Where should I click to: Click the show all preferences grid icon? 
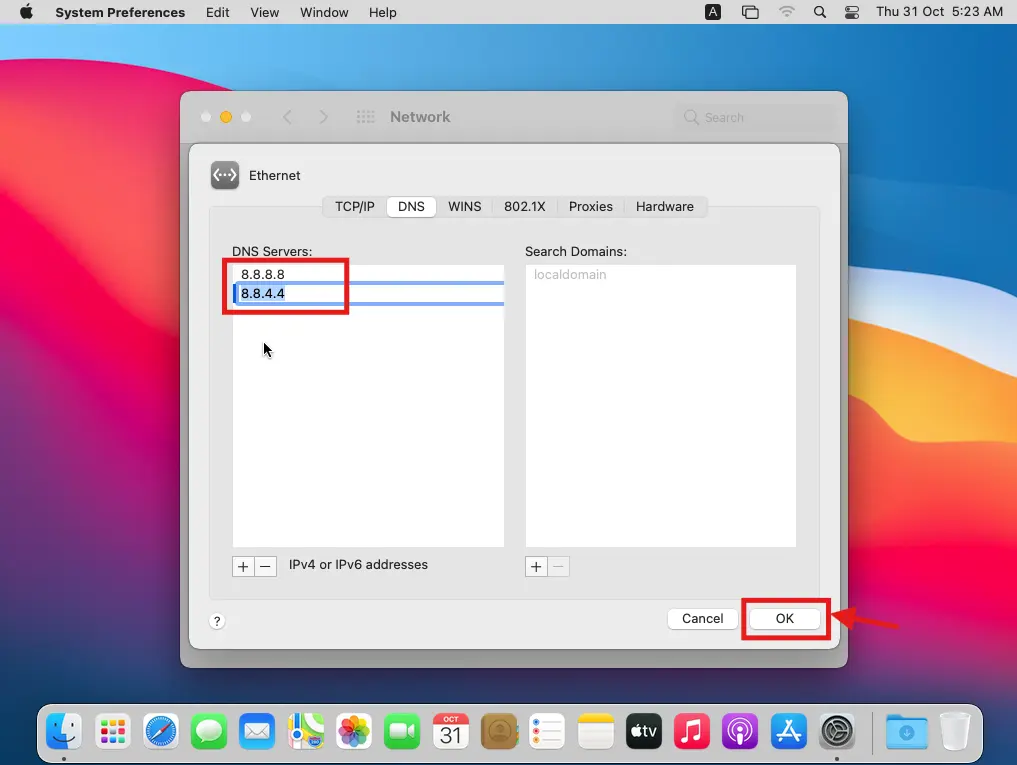click(366, 117)
